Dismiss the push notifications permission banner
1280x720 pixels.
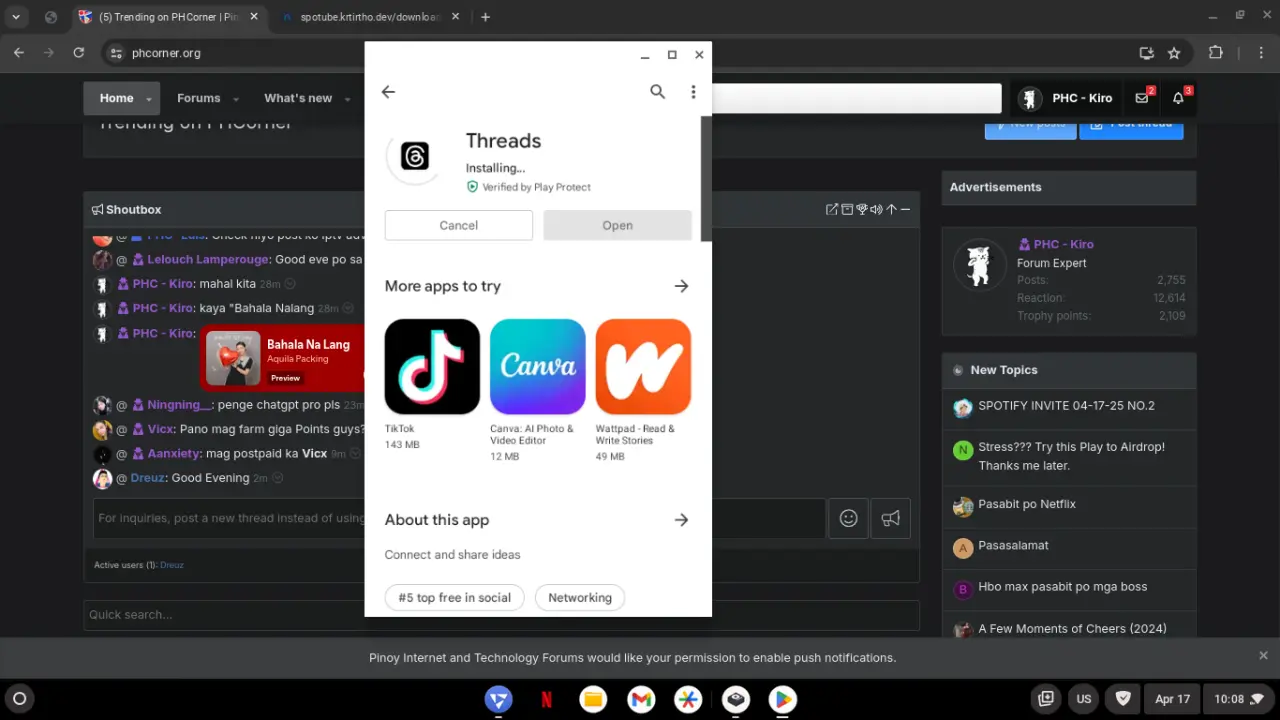click(x=1263, y=656)
